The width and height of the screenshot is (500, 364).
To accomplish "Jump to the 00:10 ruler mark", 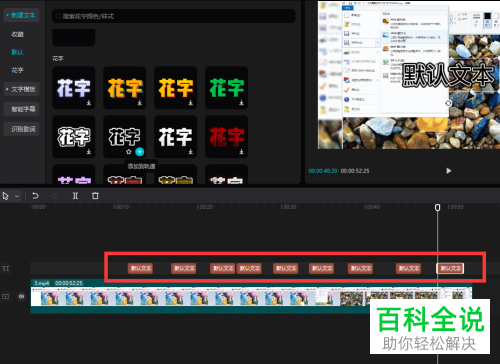I will [121, 207].
